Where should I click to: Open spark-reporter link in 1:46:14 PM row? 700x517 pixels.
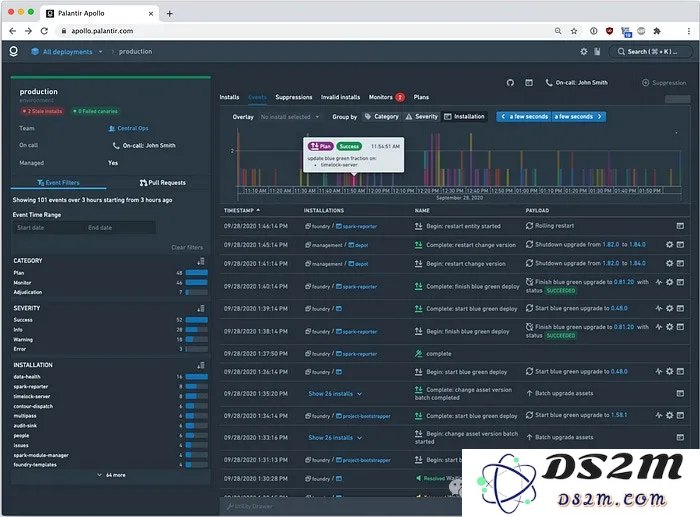pos(356,226)
